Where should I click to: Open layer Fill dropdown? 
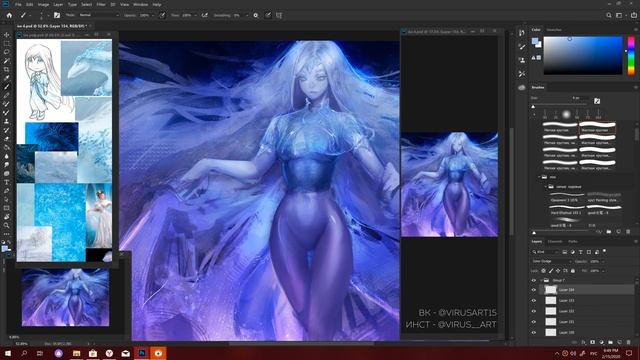[603, 271]
